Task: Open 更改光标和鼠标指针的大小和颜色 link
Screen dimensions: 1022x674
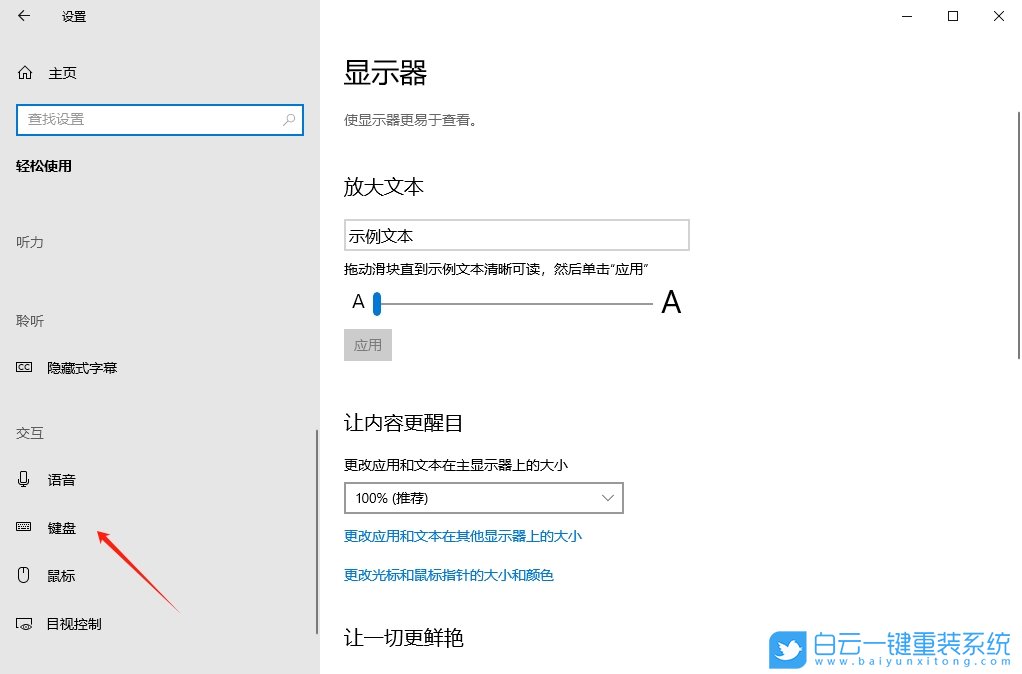Action: (x=450, y=575)
